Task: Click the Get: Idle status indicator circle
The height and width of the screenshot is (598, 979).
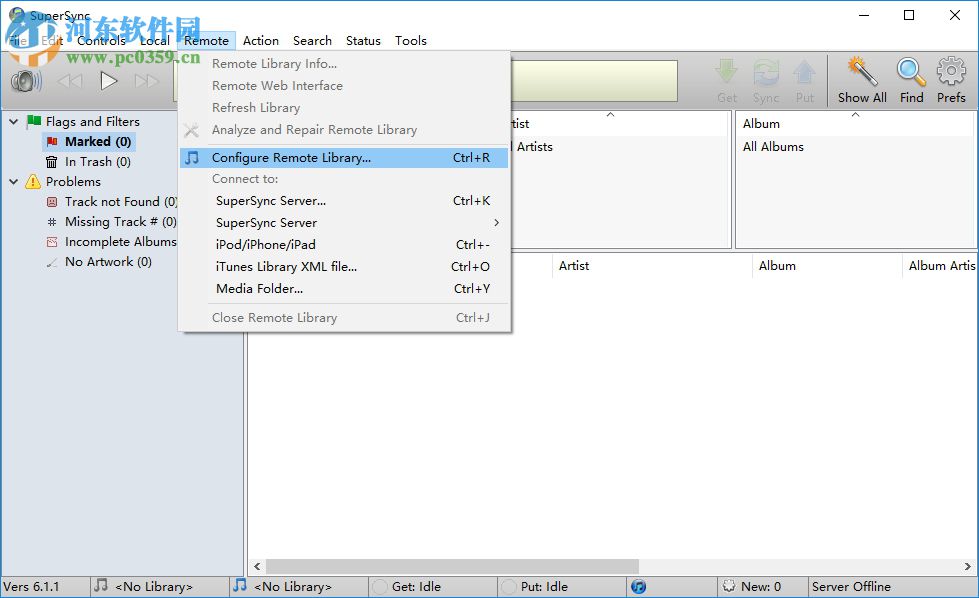Action: (x=379, y=587)
